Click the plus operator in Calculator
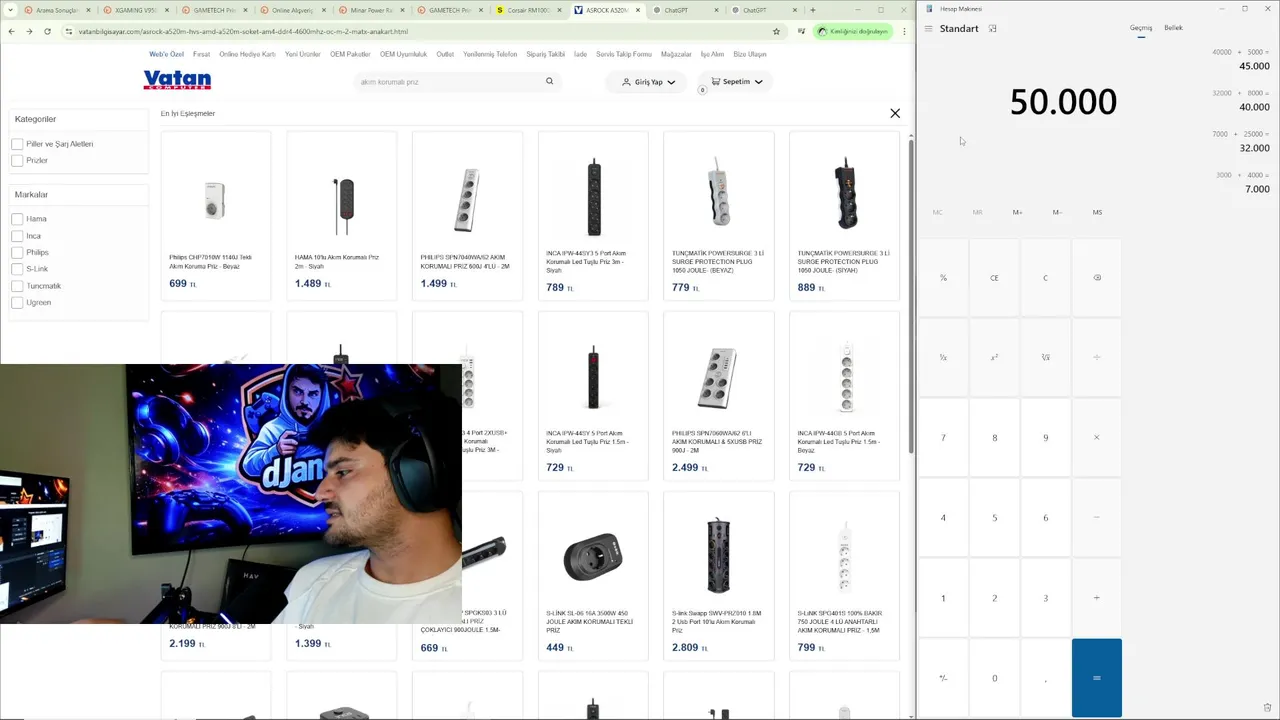This screenshot has height=720, width=1280. tap(1097, 597)
